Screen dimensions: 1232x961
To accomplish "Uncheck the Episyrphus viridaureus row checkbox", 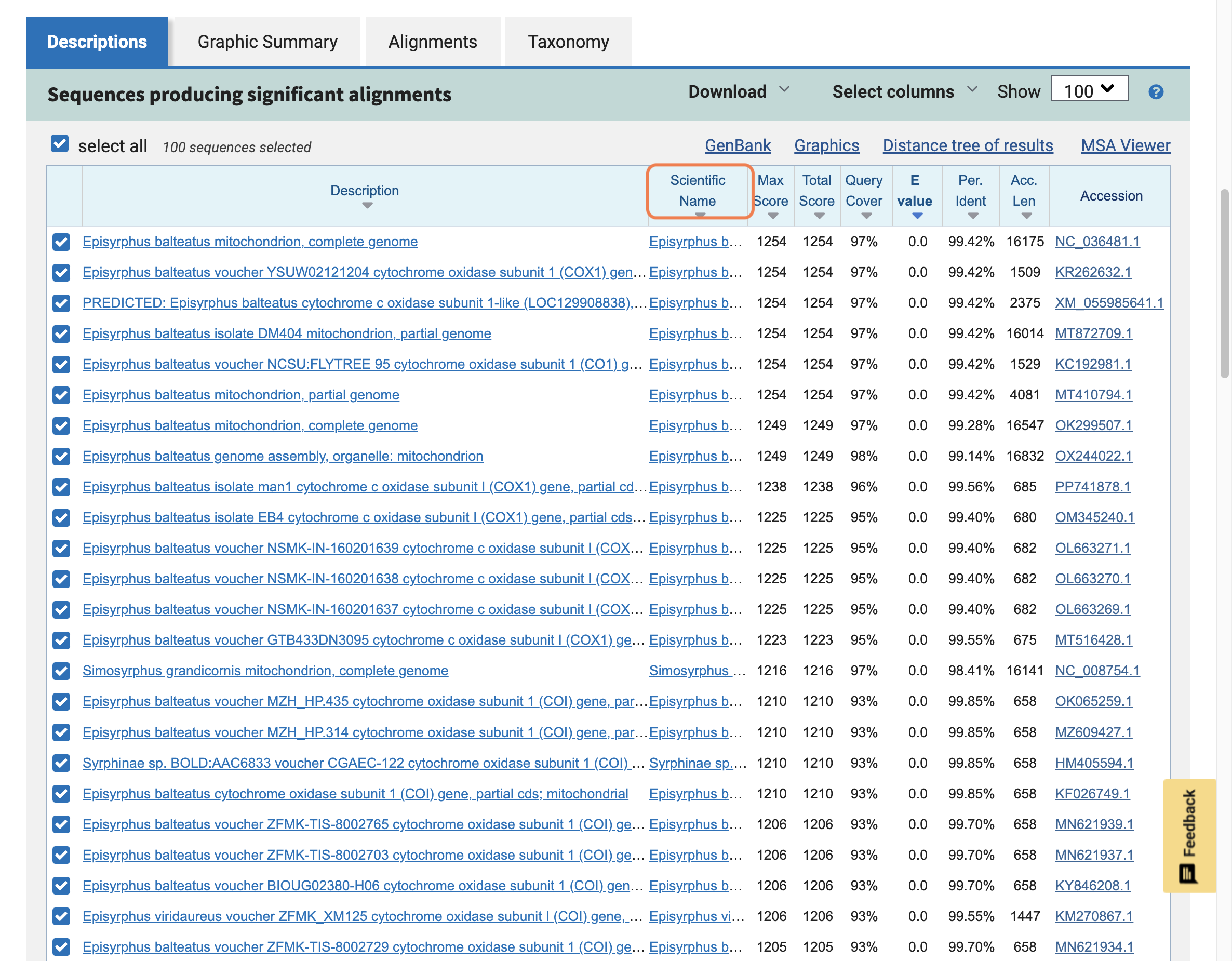I will coord(61,916).
